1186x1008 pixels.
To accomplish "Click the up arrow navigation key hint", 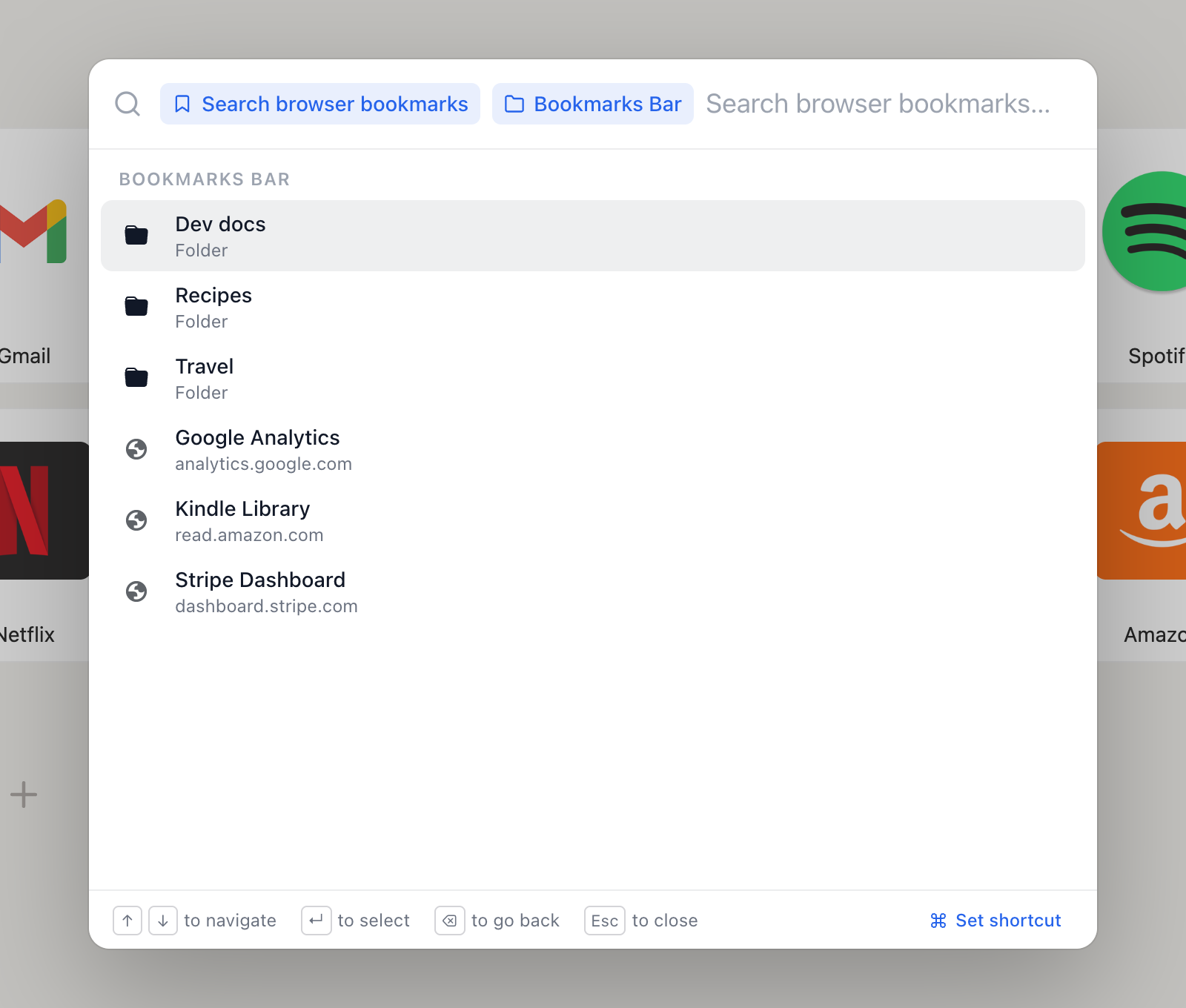I will click(127, 921).
